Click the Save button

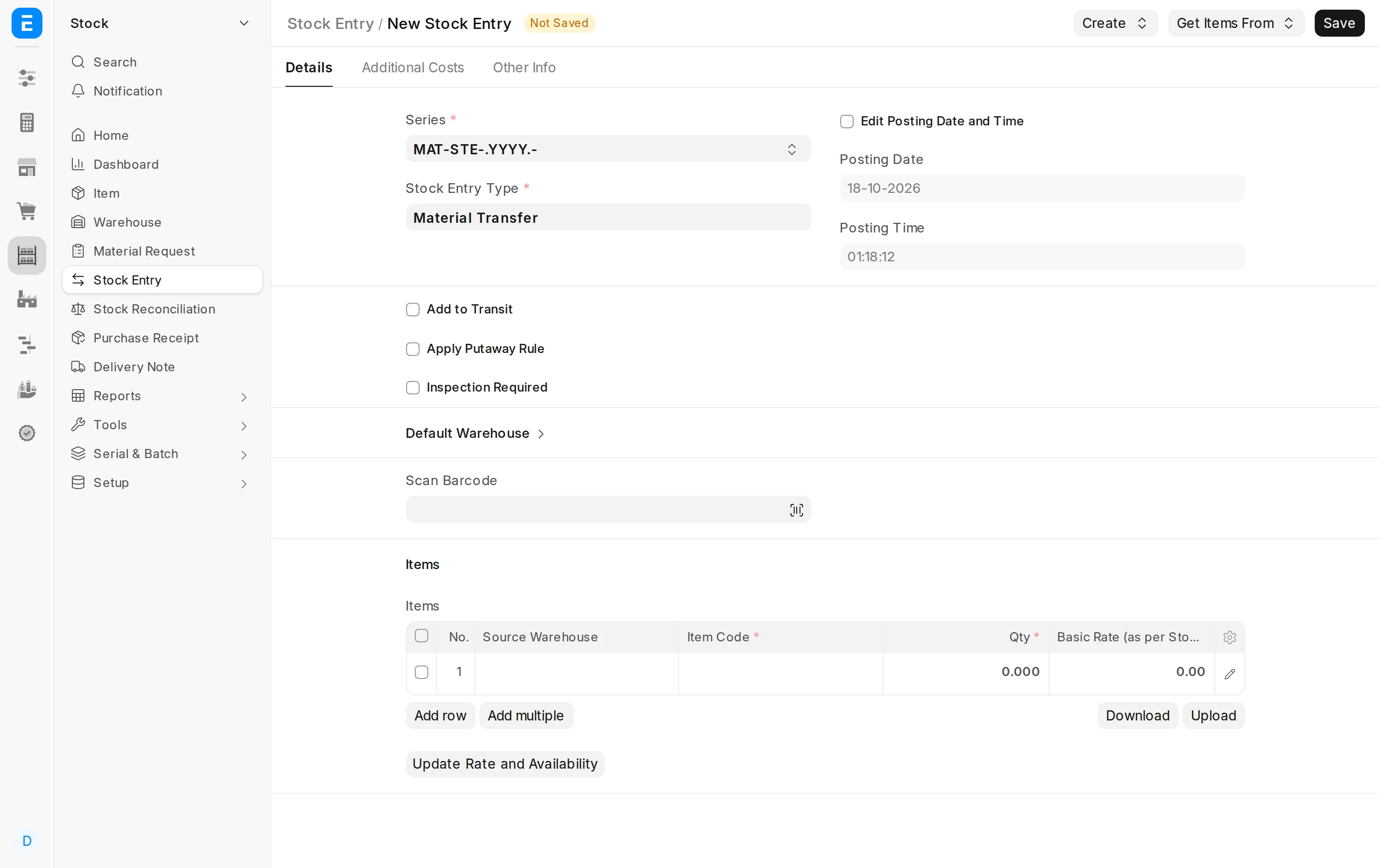pos(1339,23)
